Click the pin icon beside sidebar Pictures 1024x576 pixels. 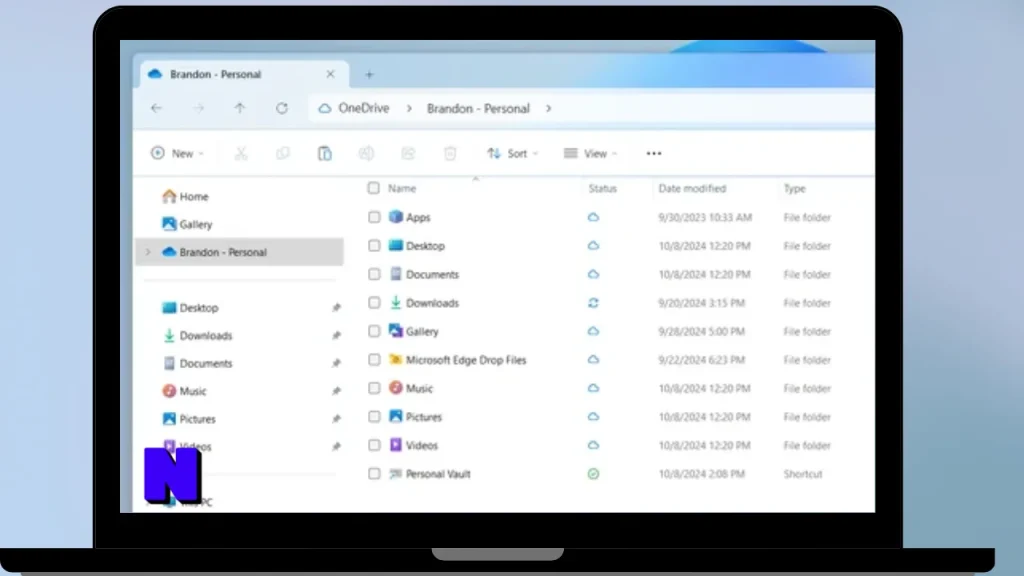(336, 419)
